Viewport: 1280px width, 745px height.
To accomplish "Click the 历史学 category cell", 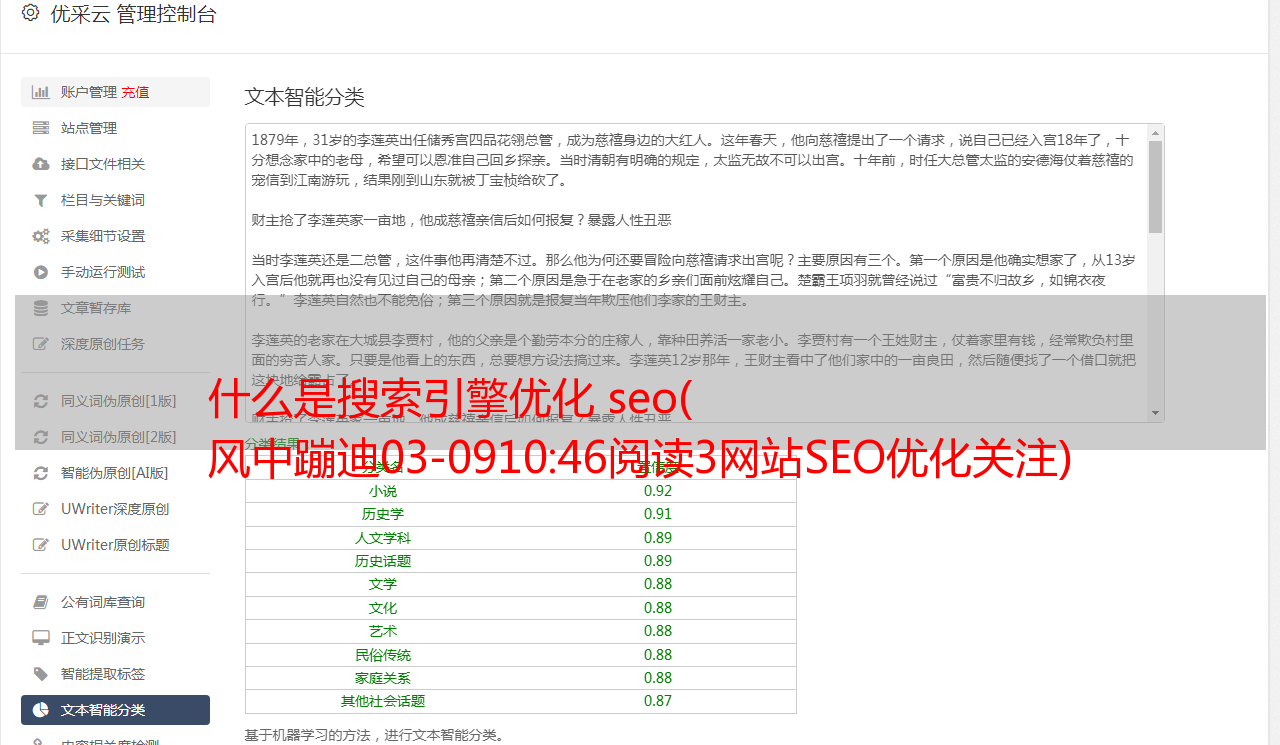I will pos(382,514).
